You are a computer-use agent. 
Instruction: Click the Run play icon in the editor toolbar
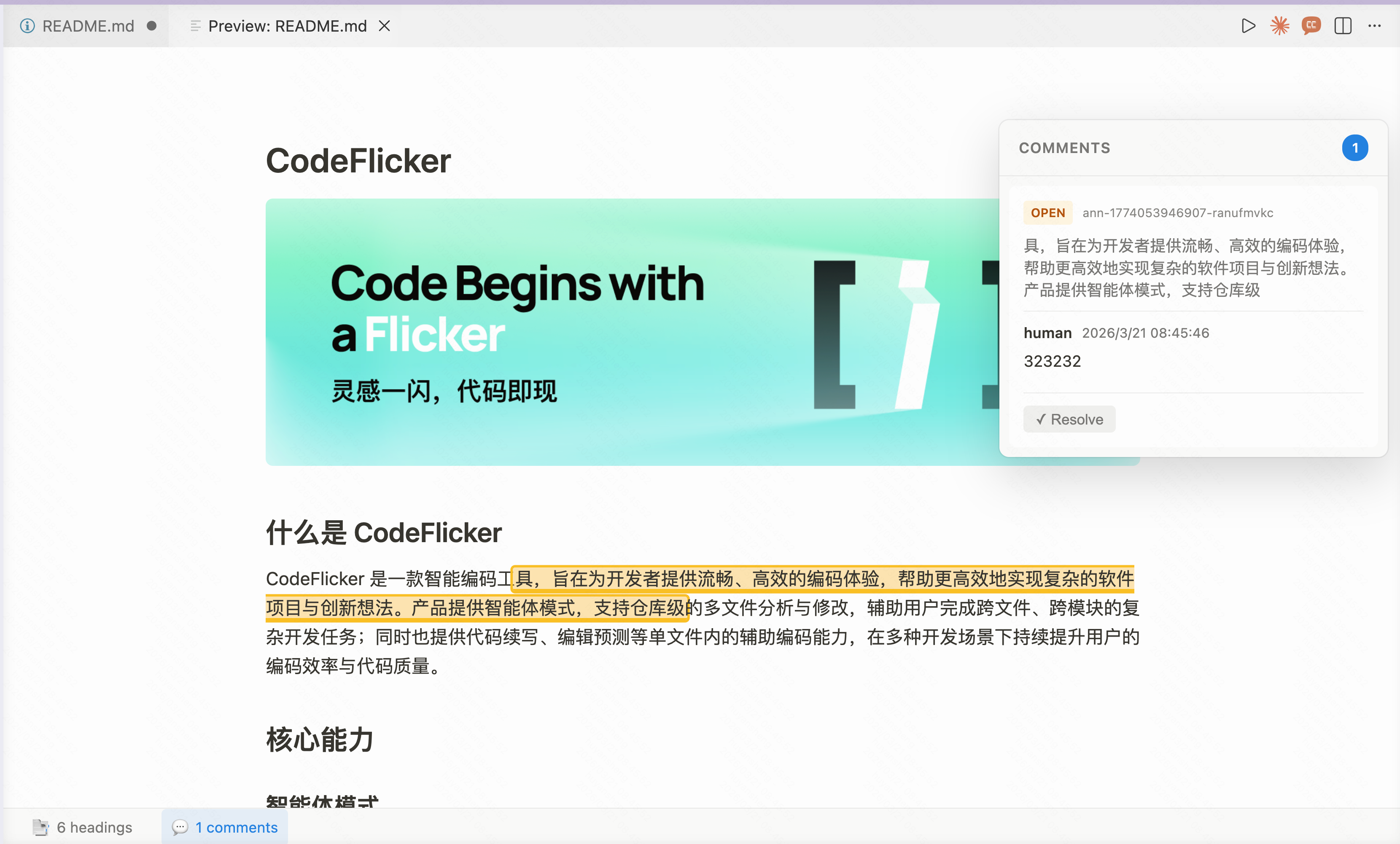[x=1248, y=26]
